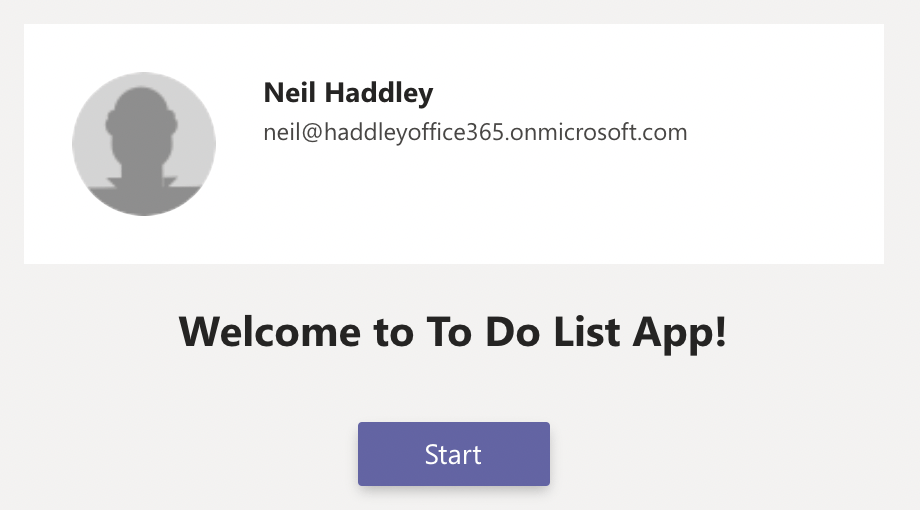Click the Welcome to To Do List App! heading

[x=453, y=331]
